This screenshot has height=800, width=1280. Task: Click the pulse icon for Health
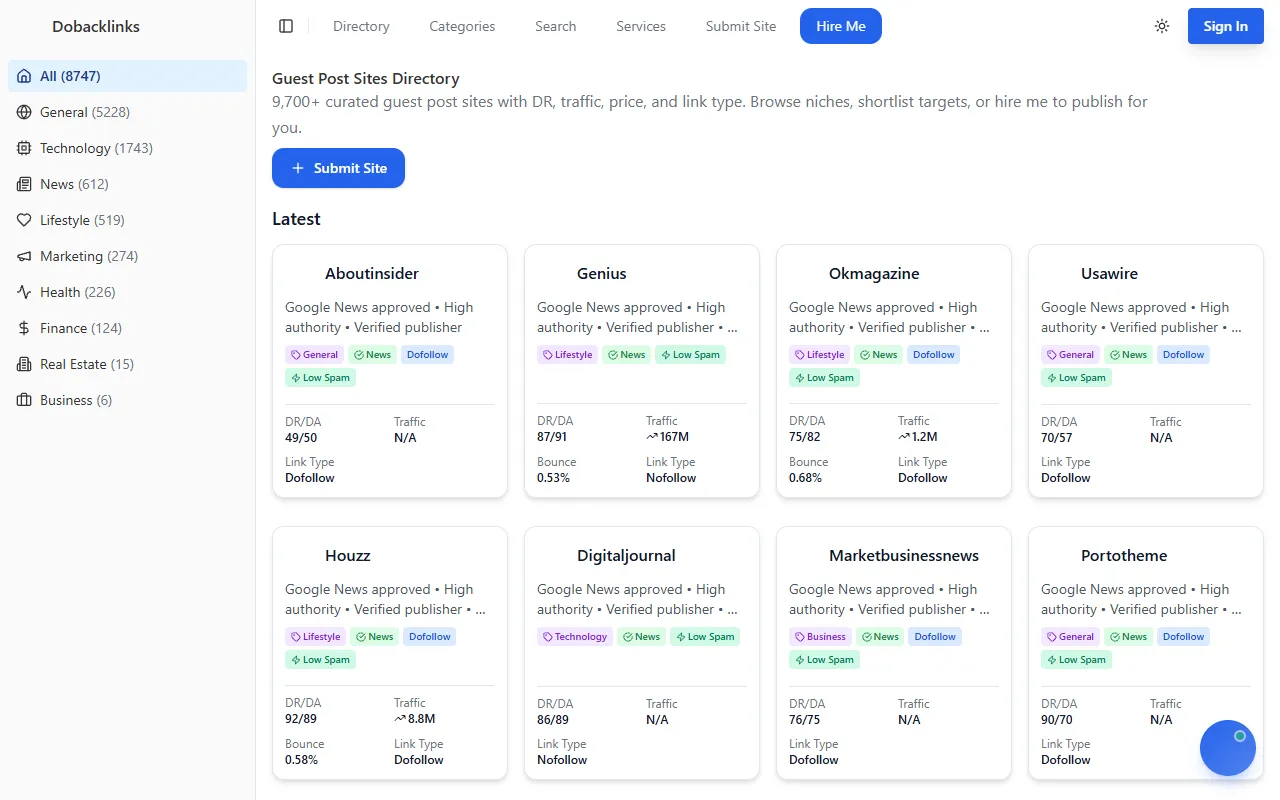[24, 292]
